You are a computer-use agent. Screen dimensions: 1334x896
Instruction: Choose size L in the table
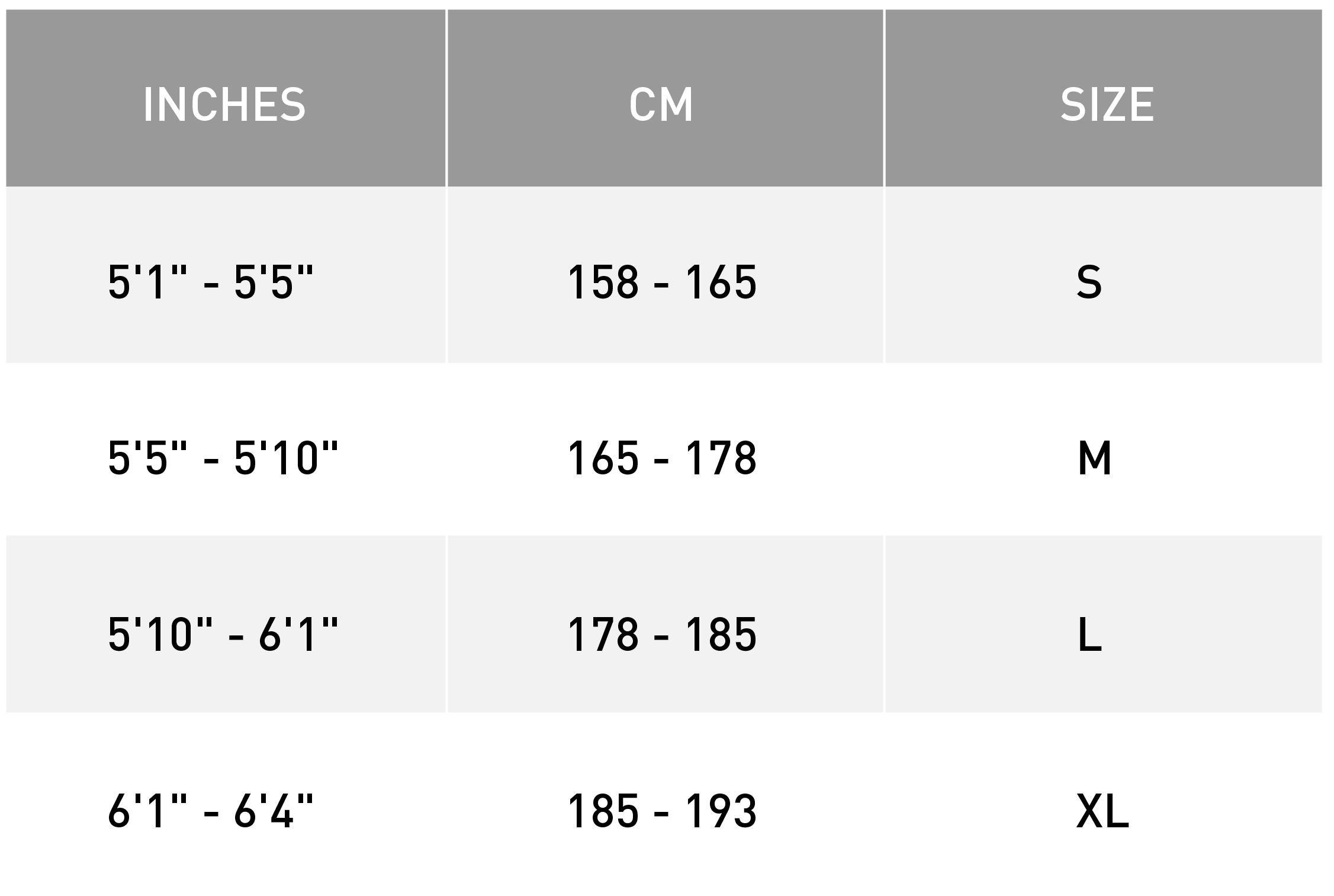click(1104, 624)
